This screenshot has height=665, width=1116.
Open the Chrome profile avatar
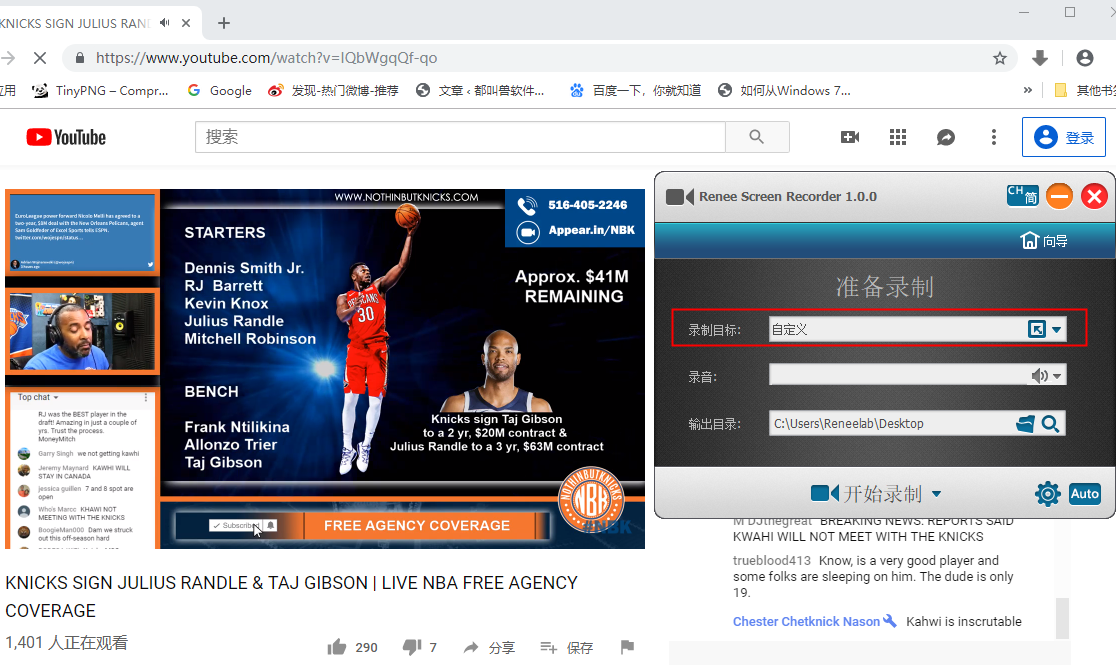click(x=1085, y=58)
